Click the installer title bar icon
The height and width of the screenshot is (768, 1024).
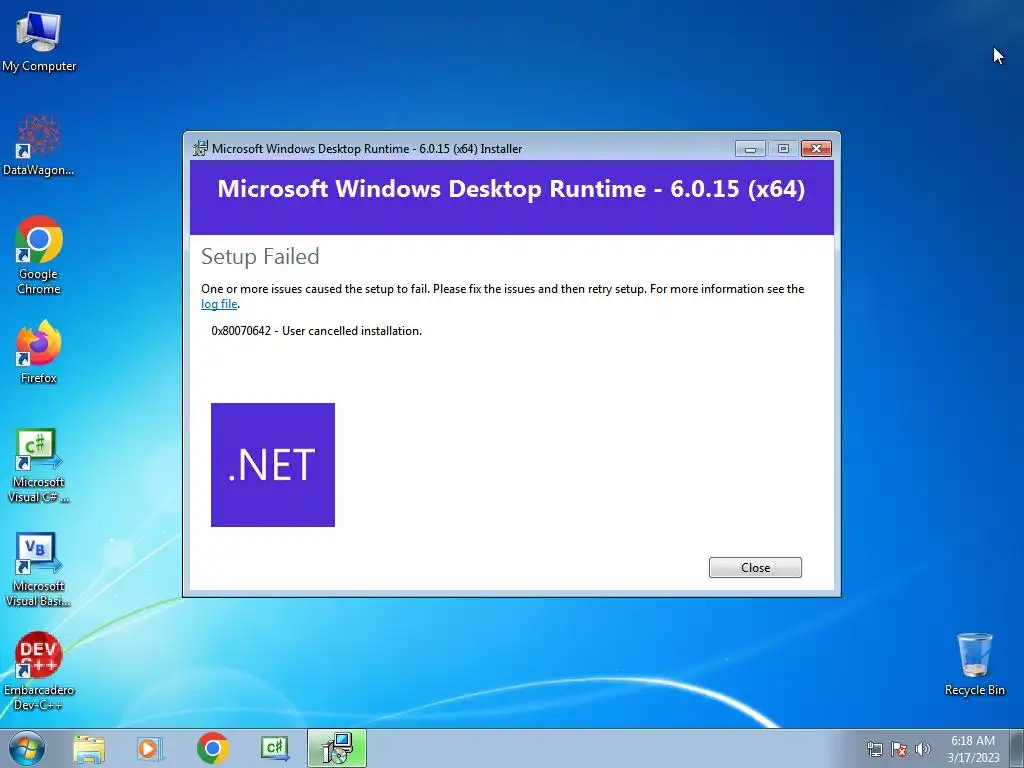tap(200, 148)
